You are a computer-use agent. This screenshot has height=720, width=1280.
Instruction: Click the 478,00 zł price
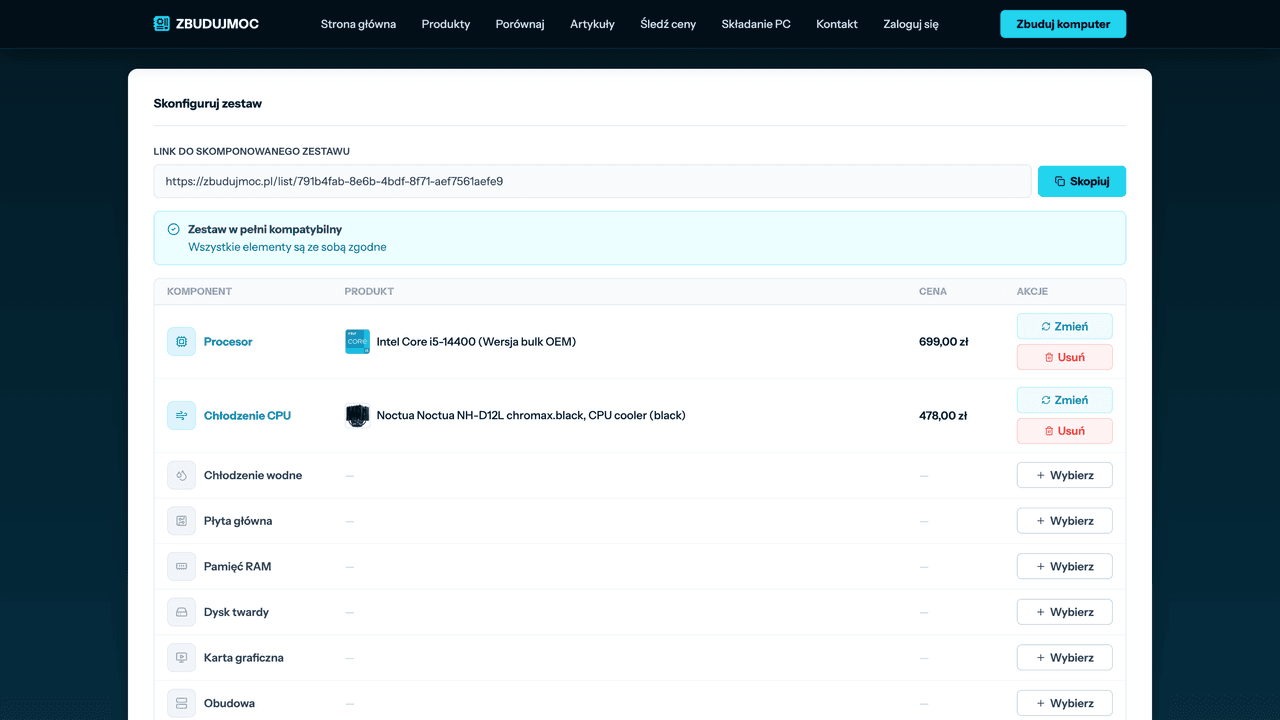pyautogui.click(x=943, y=416)
